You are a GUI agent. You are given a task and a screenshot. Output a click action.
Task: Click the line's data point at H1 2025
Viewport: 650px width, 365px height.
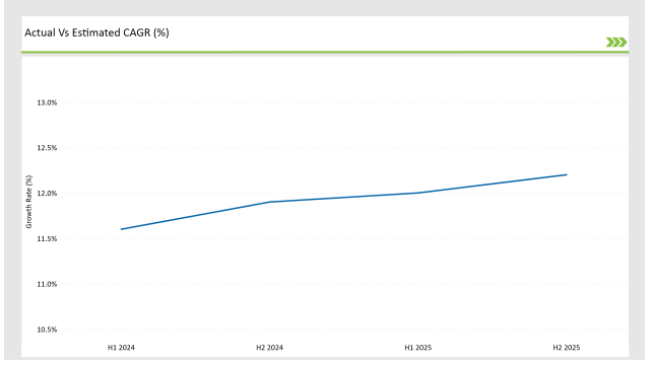[x=418, y=193]
